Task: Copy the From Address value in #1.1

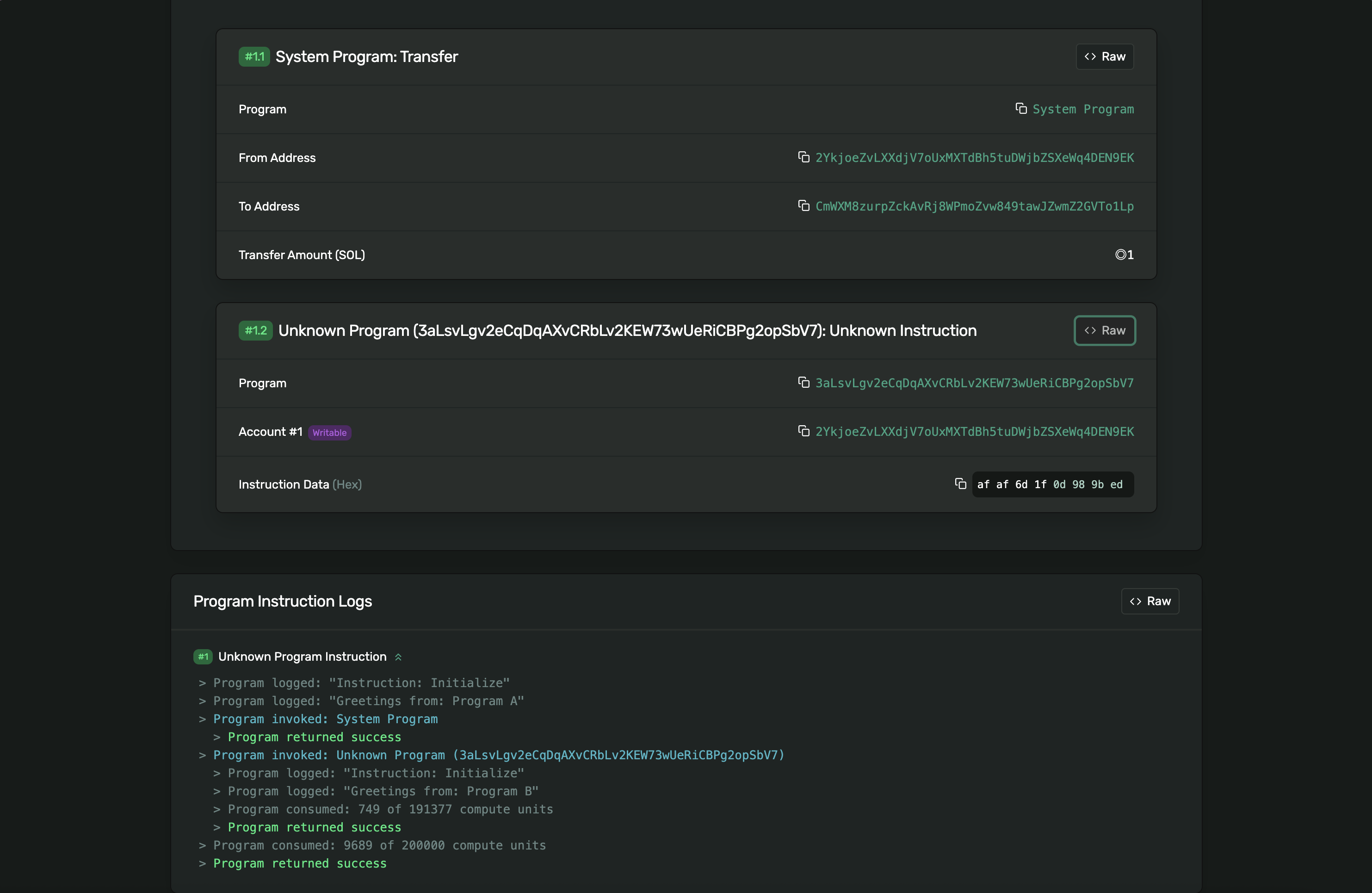Action: [x=803, y=157]
